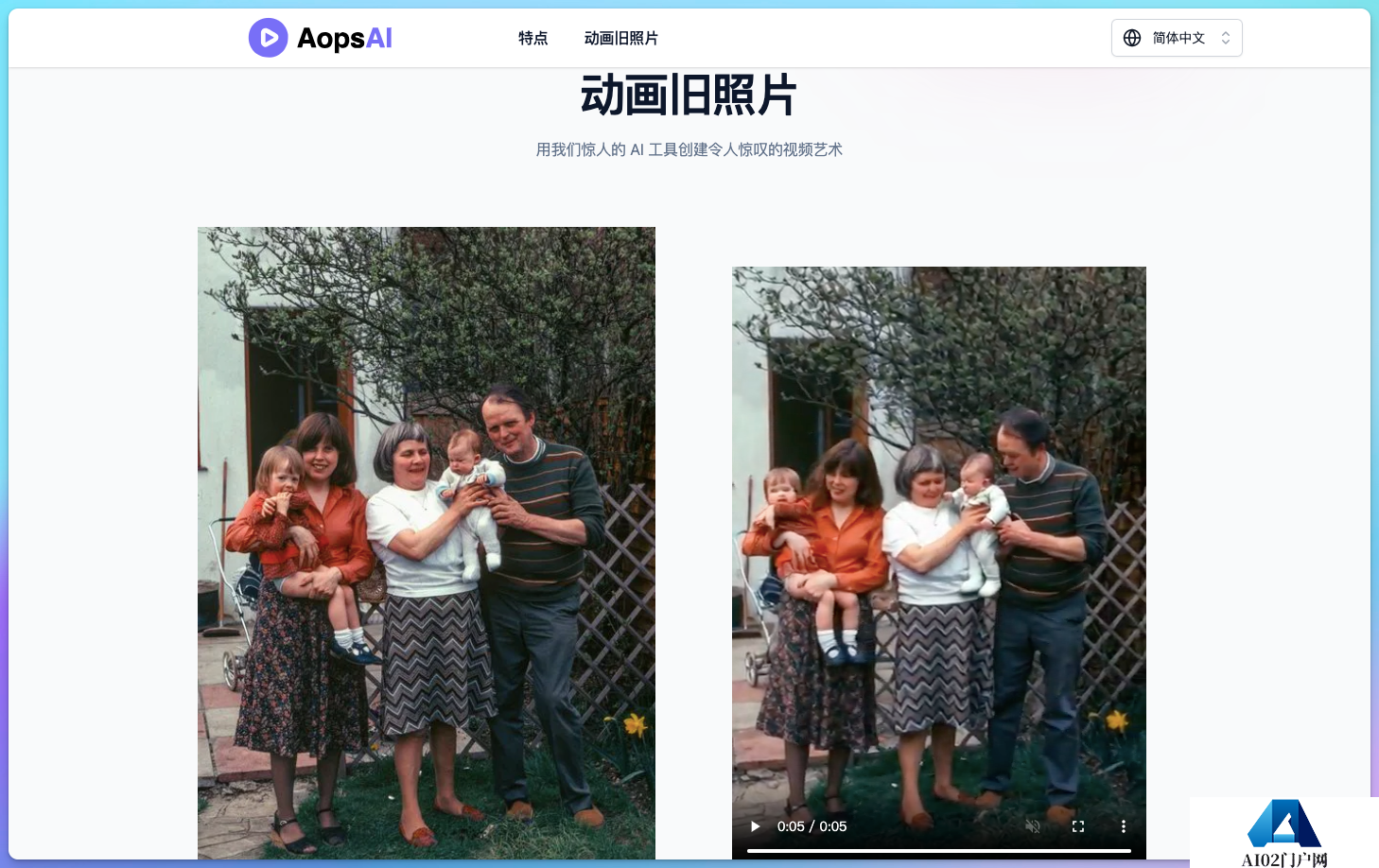Click the globe language icon
Screen dimensions: 1379x868
point(1132,38)
